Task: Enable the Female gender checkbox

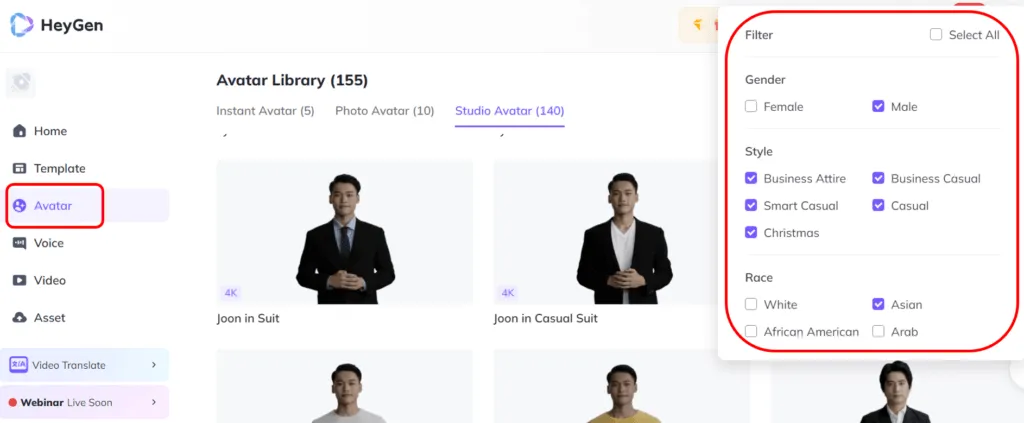Action: click(751, 106)
